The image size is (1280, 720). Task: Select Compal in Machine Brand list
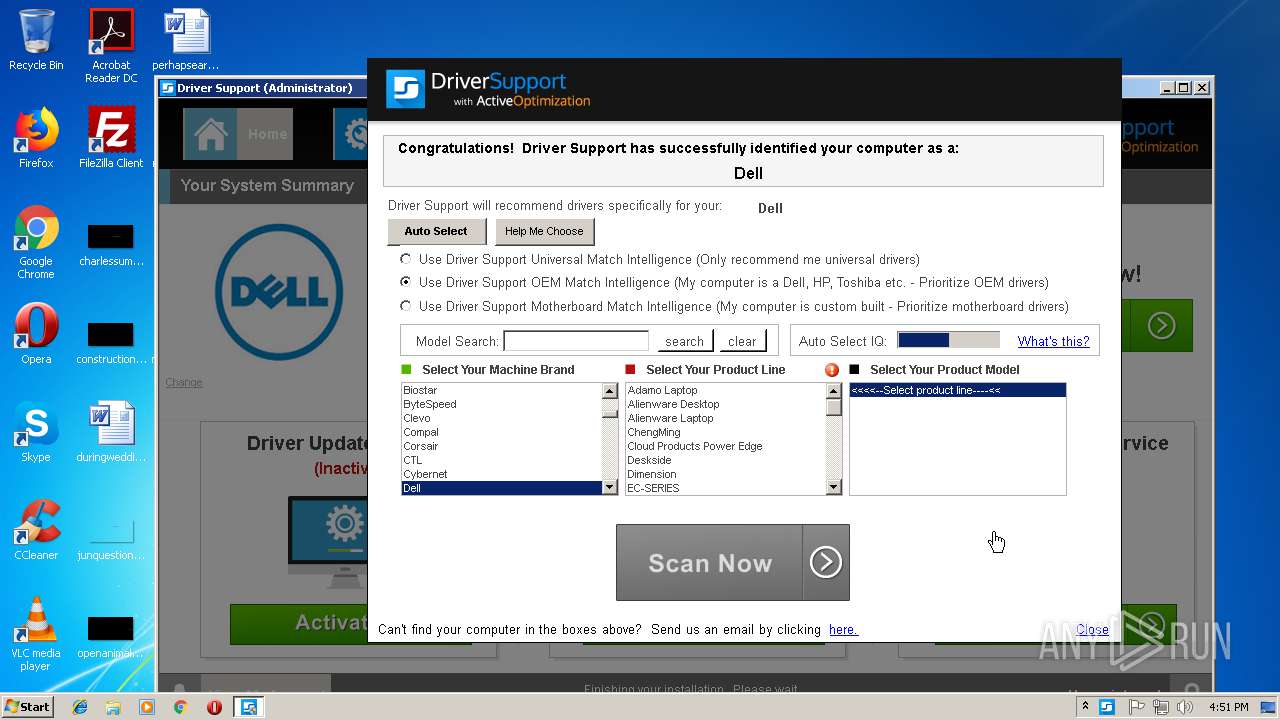500,432
